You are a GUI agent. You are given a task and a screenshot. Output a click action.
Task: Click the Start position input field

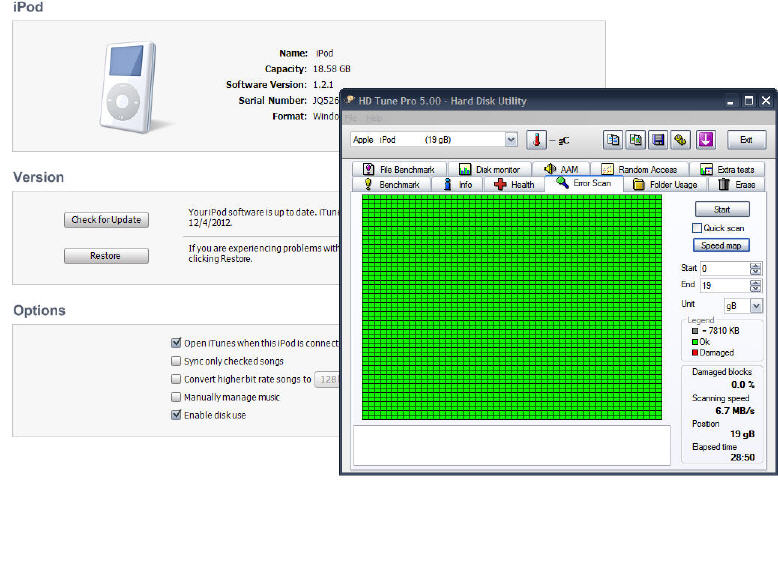point(723,269)
